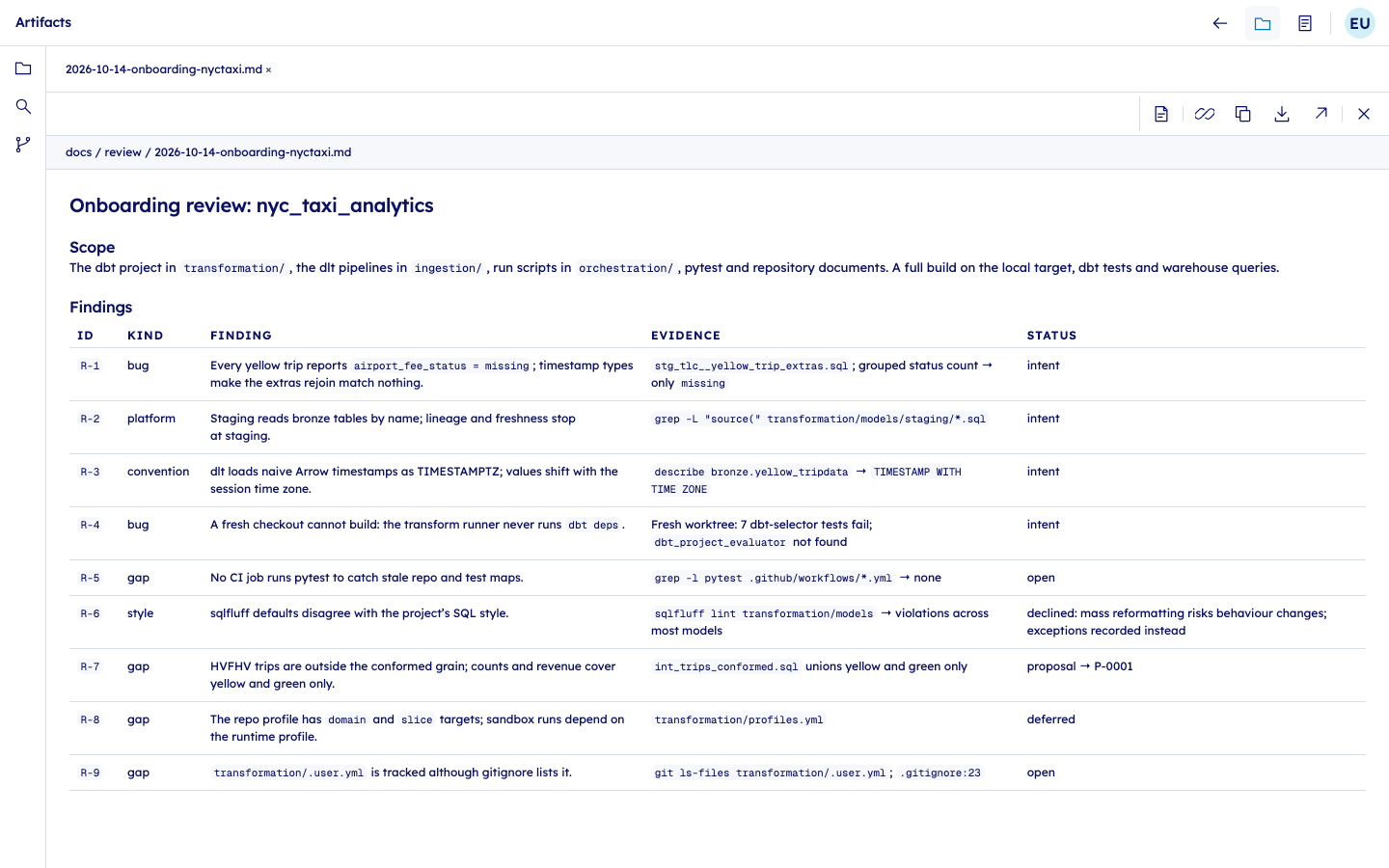Close the 2026-10-14-onboarding-nyctaxi.md tab

[x=268, y=69]
